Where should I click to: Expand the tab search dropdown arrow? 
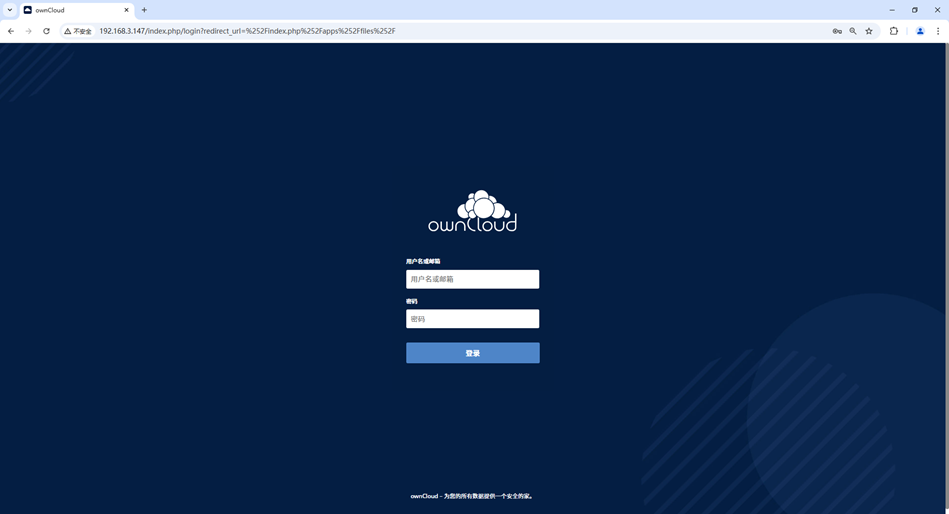click(x=10, y=10)
